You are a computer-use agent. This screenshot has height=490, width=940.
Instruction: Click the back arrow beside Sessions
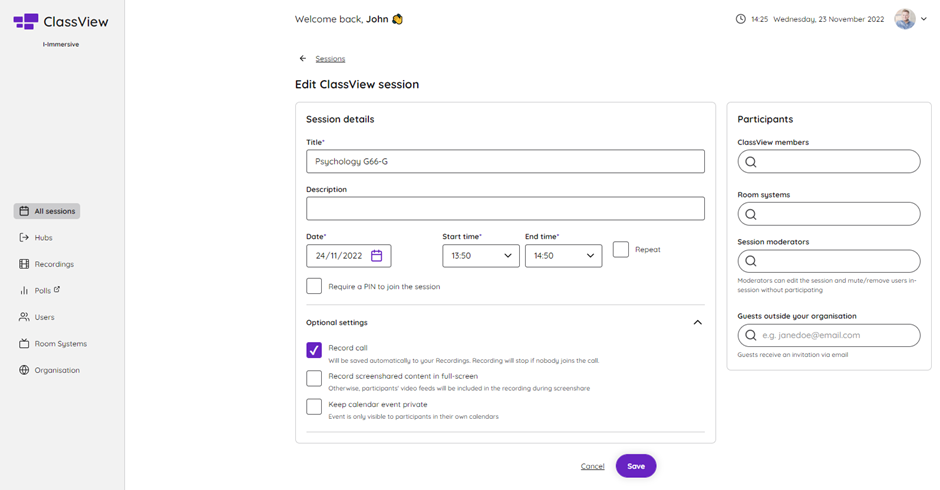coord(303,58)
